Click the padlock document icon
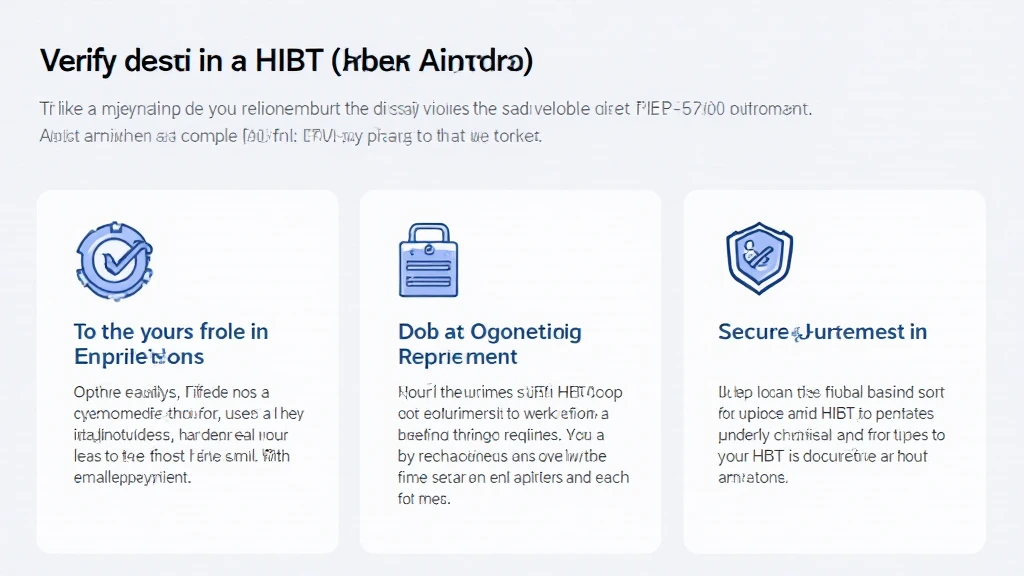Screen dimensions: 1024x576 pyautogui.click(x=428, y=260)
